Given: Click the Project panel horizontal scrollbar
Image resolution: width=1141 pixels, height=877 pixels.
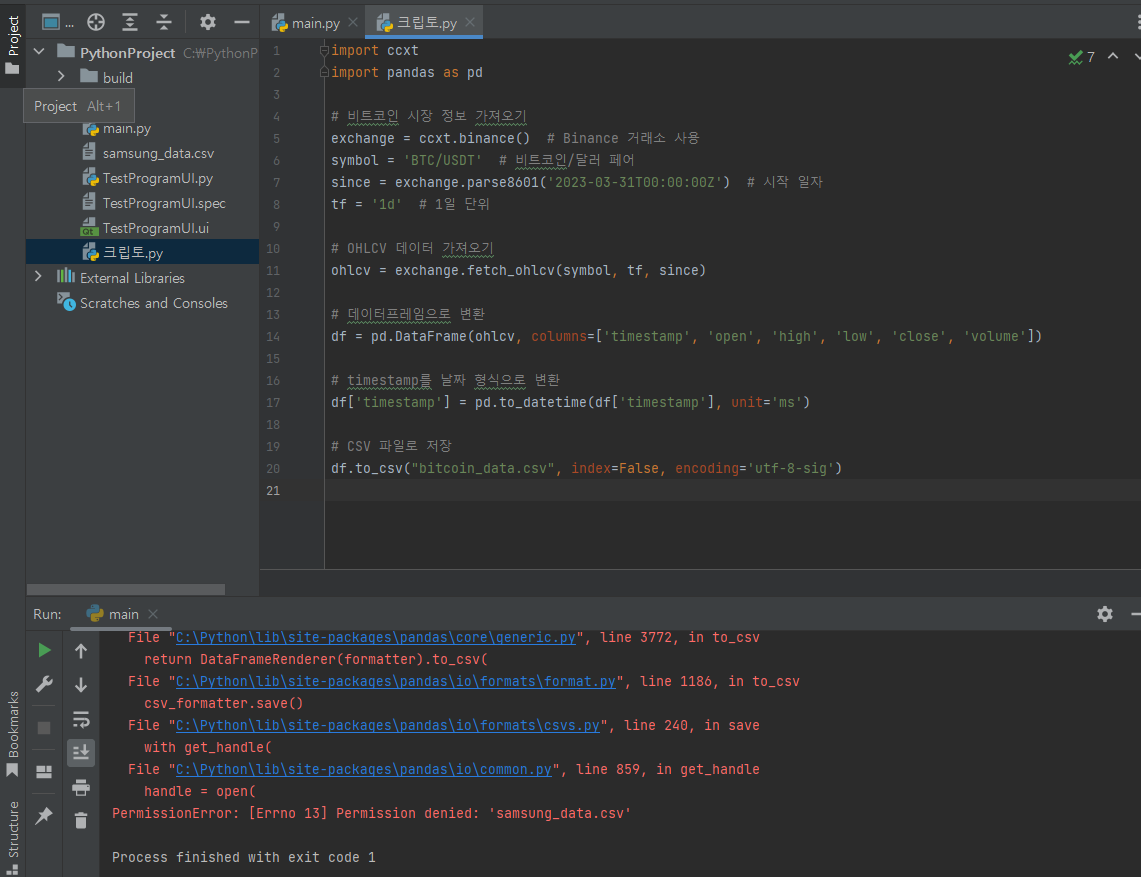Looking at the screenshot, I should click(x=126, y=590).
